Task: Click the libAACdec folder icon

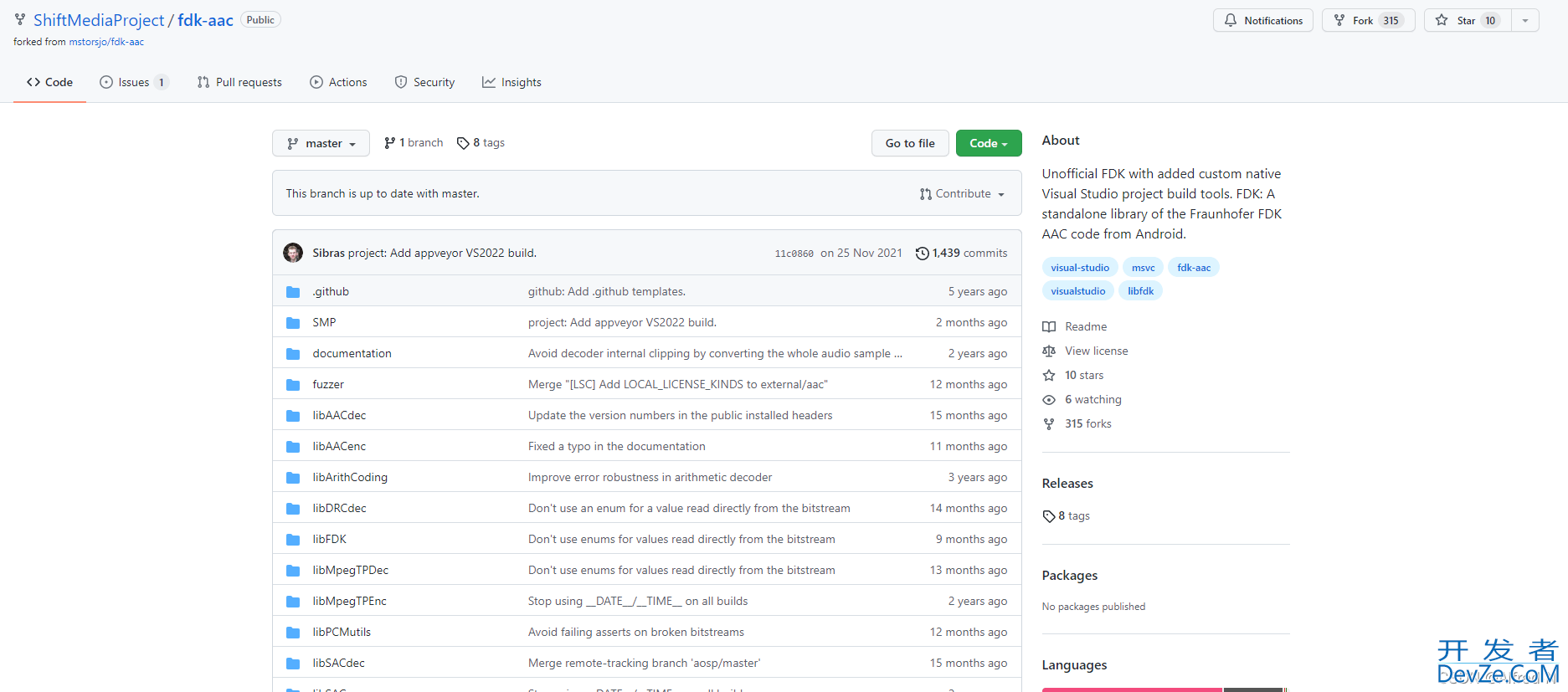Action: [293, 416]
